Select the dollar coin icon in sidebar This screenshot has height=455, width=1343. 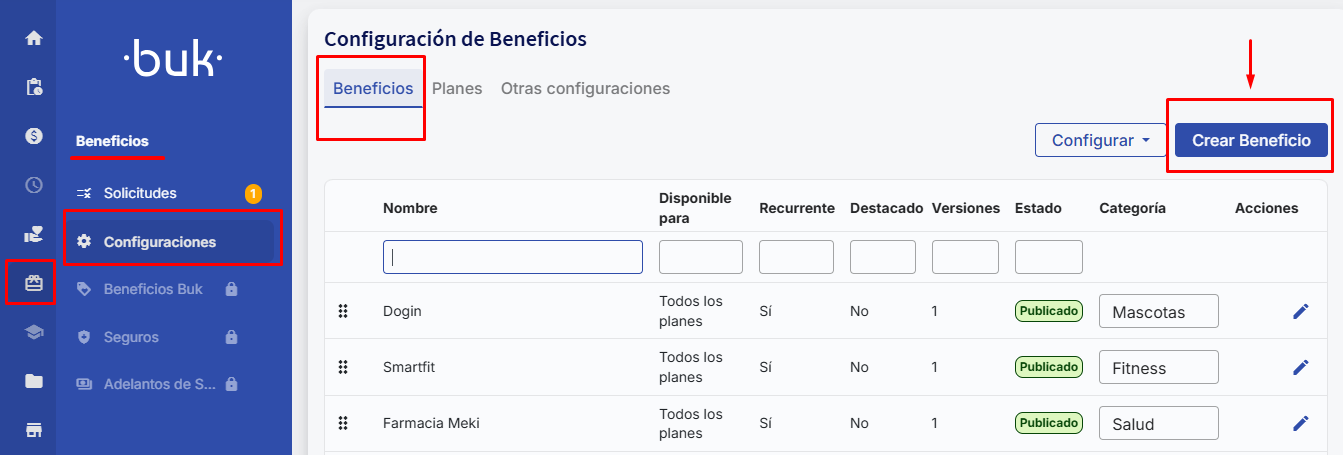coord(34,136)
